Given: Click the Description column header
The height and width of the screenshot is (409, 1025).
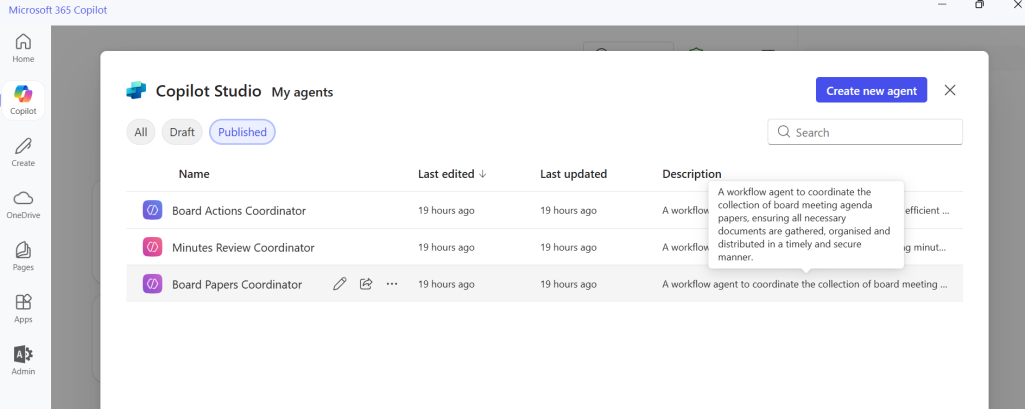Looking at the screenshot, I should pos(692,174).
